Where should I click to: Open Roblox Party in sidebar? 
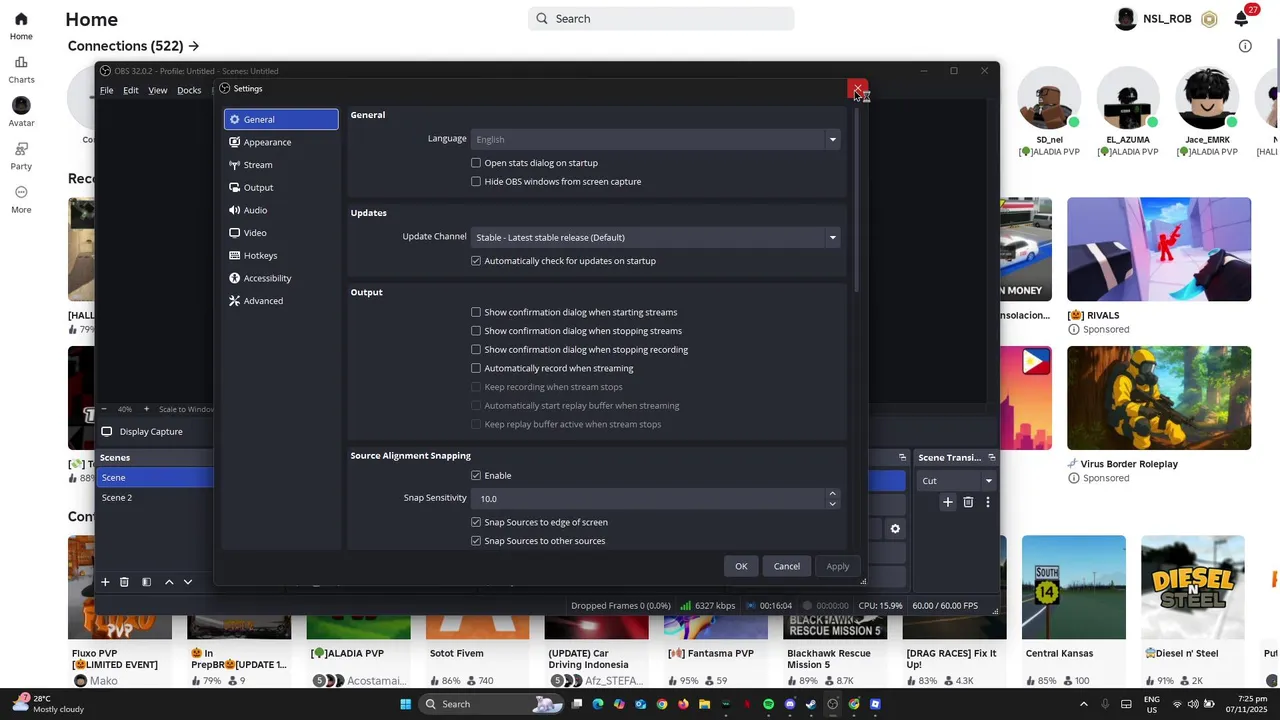point(21,156)
